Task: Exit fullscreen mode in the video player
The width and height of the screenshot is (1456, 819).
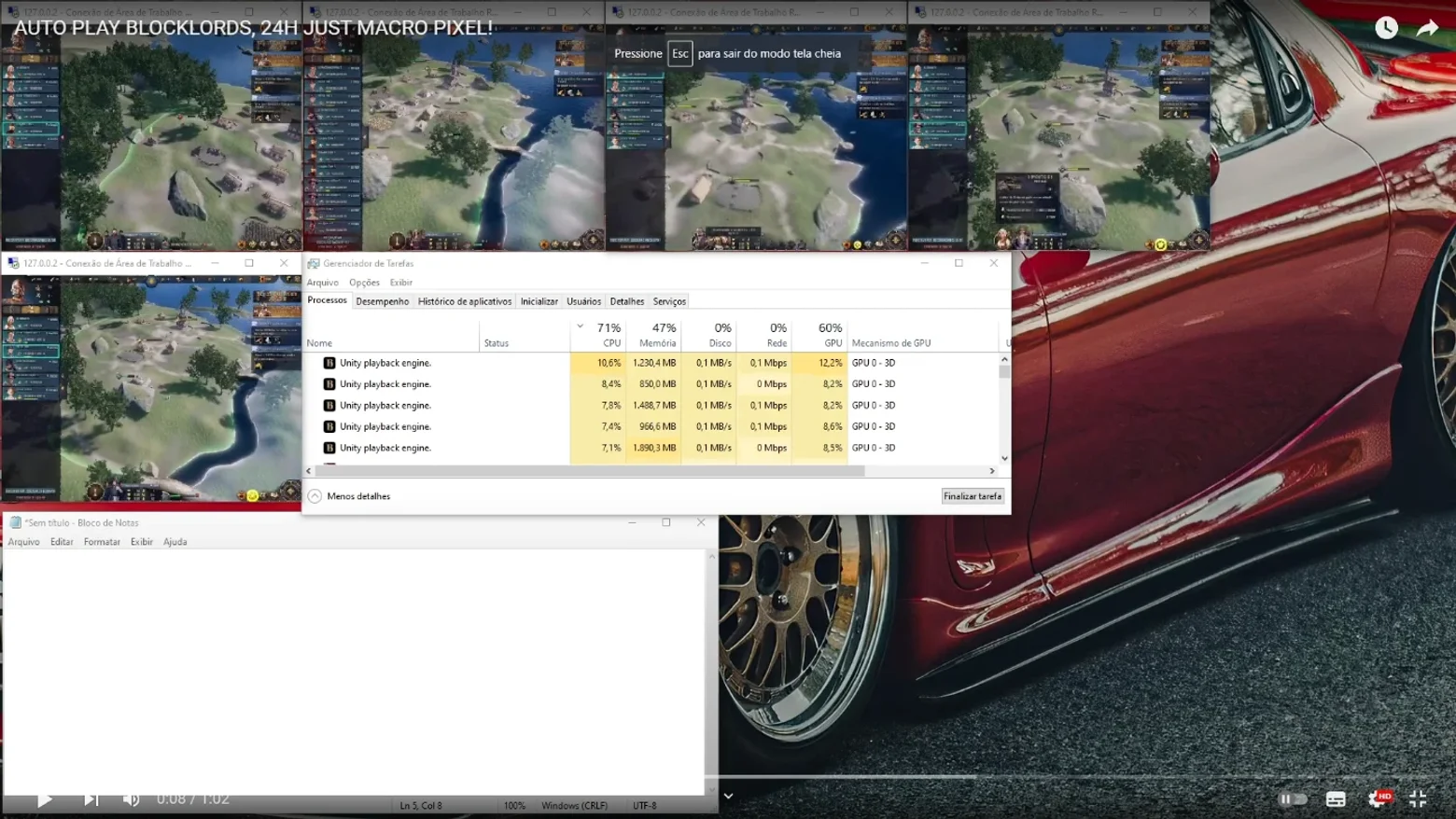Action: 1418,798
